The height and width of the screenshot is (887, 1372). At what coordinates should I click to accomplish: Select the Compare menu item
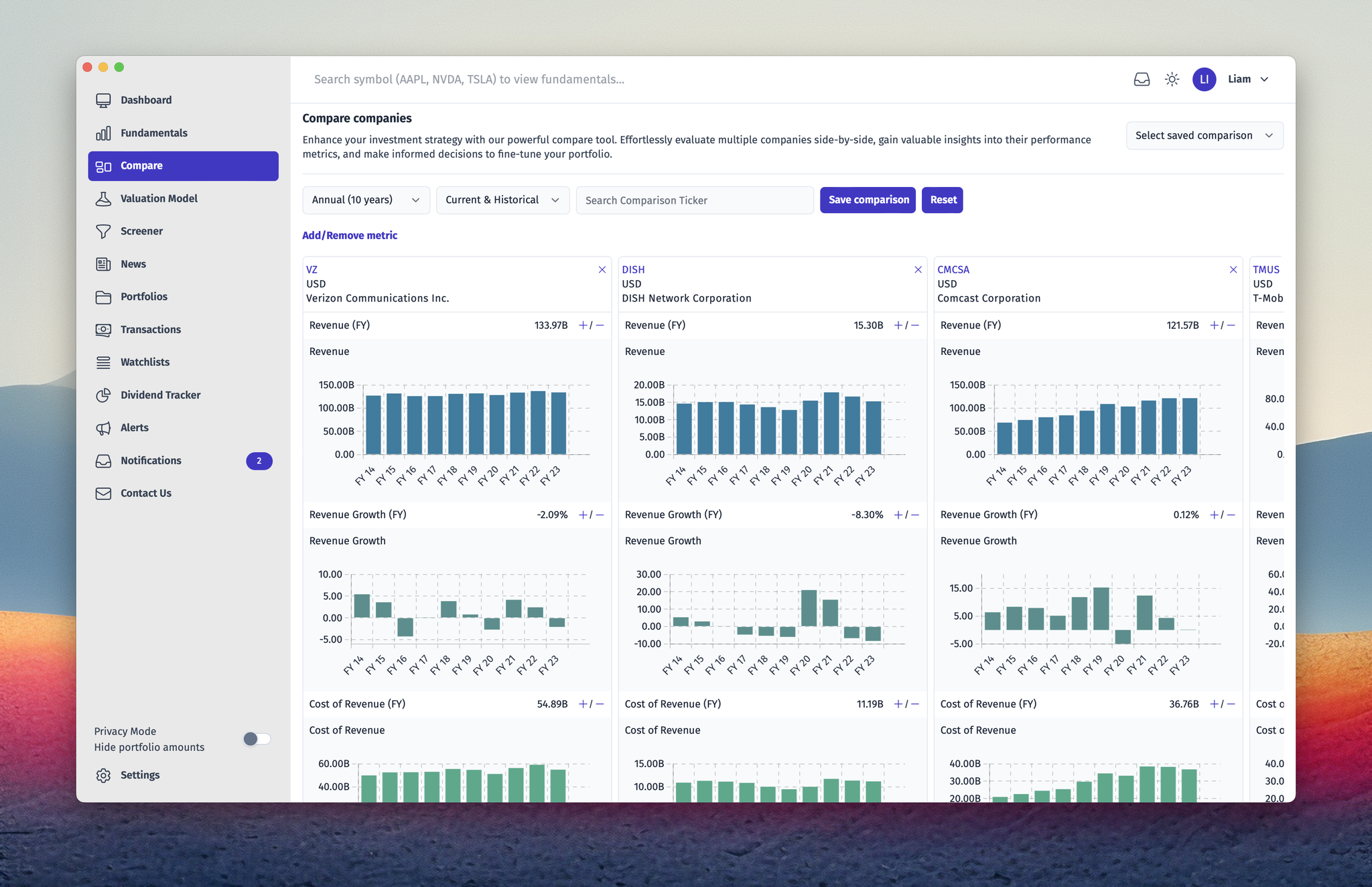[x=183, y=166]
